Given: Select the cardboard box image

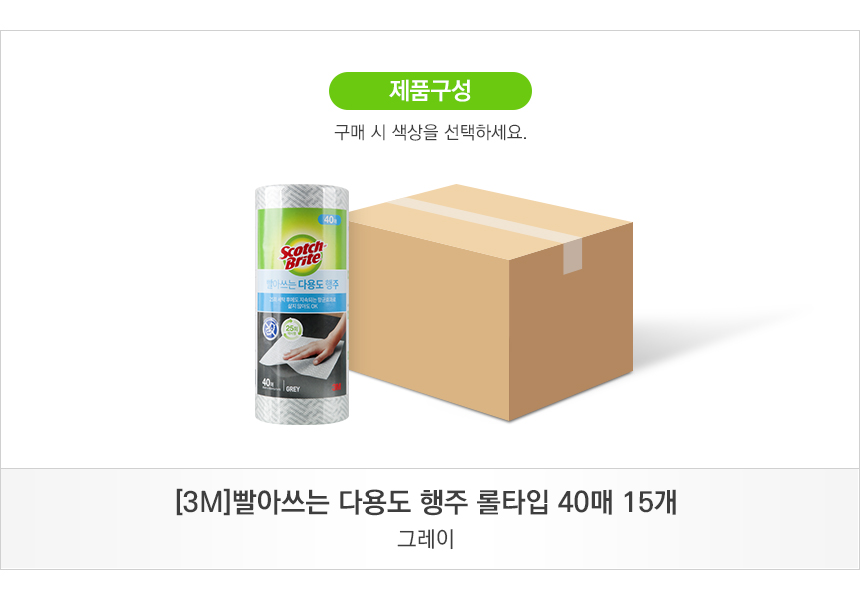Looking at the screenshot, I should [490, 303].
